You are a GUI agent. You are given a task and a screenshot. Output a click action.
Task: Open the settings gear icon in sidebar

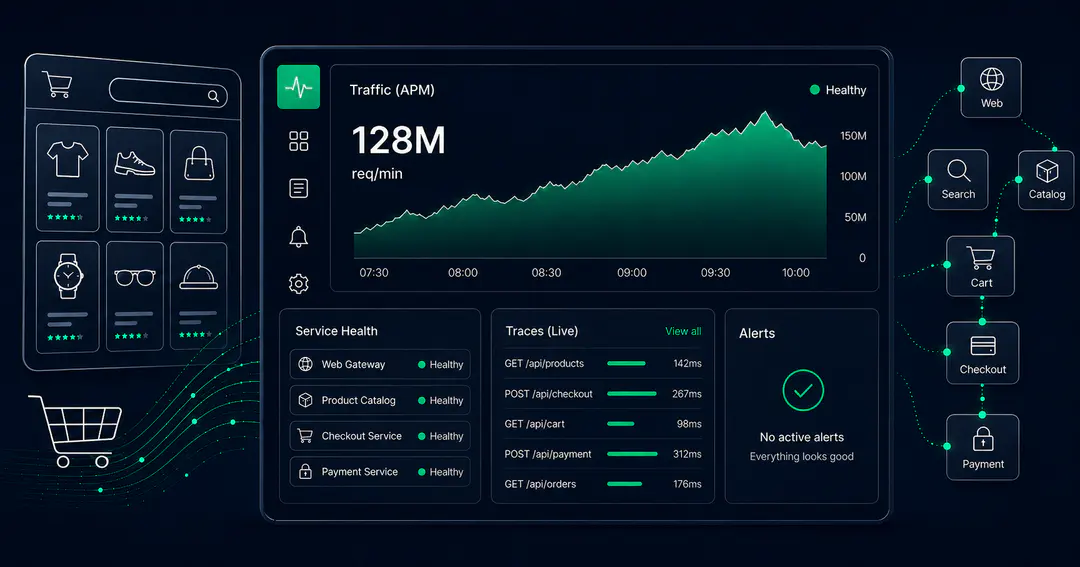(x=298, y=283)
